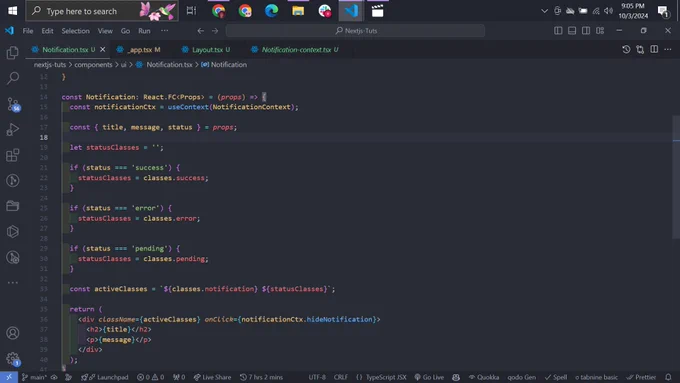Open Windows Start menu

point(13,11)
